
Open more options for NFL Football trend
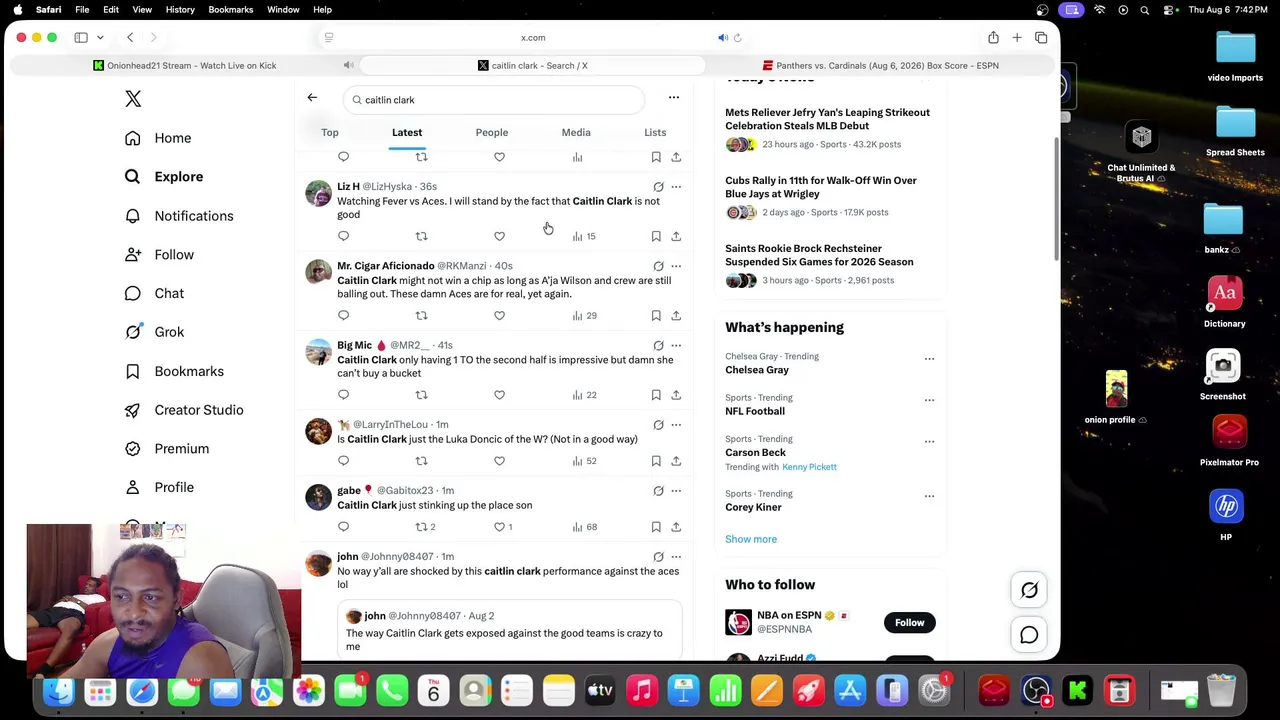click(929, 400)
